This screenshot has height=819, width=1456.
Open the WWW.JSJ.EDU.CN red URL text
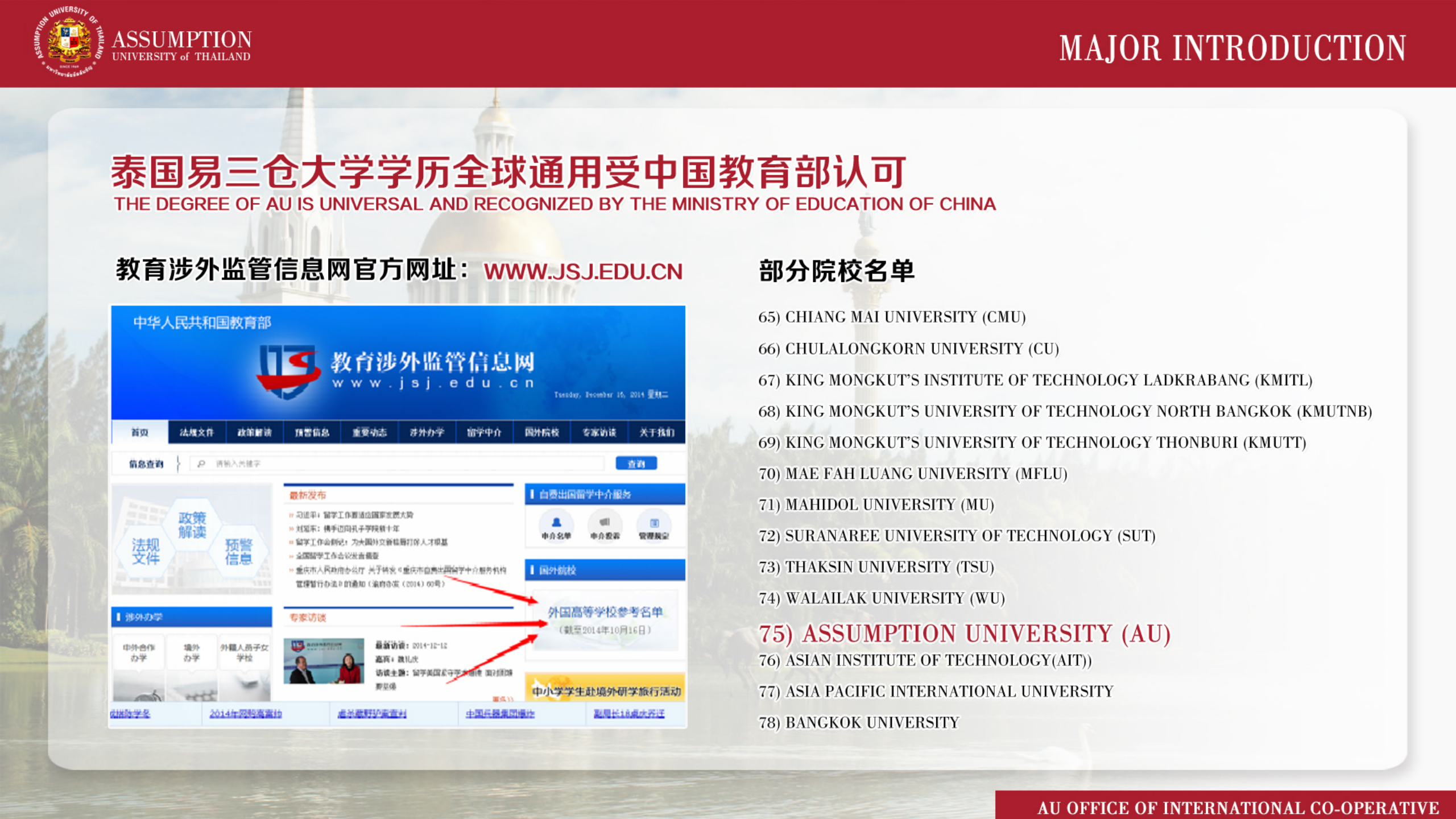[583, 272]
